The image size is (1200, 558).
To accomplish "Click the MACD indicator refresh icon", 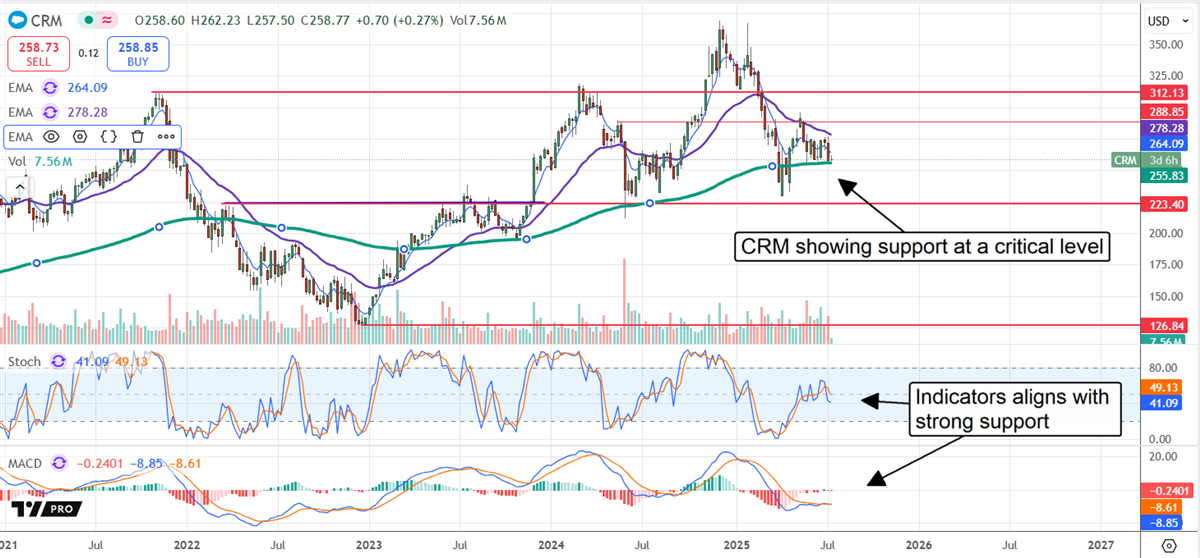I will (59, 463).
